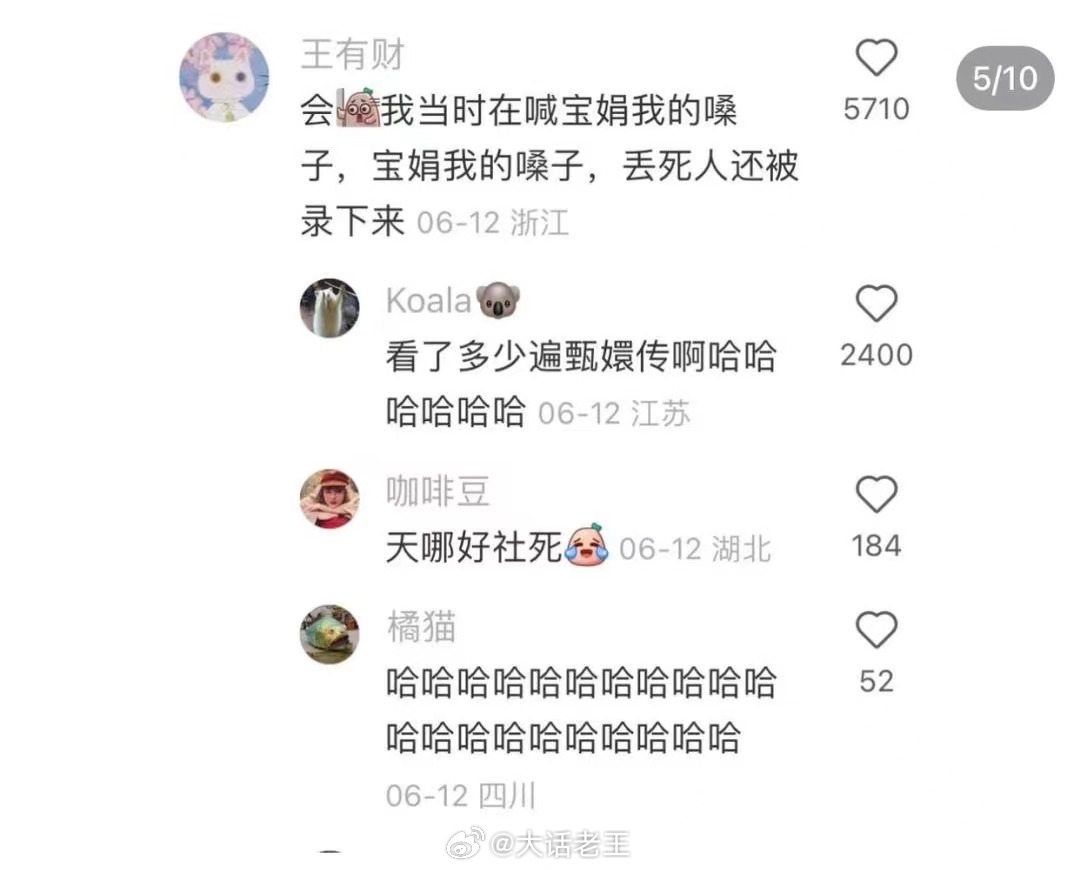Like 橘猫's reply with the heart icon
This screenshot has width=1080, height=870.
(876, 630)
